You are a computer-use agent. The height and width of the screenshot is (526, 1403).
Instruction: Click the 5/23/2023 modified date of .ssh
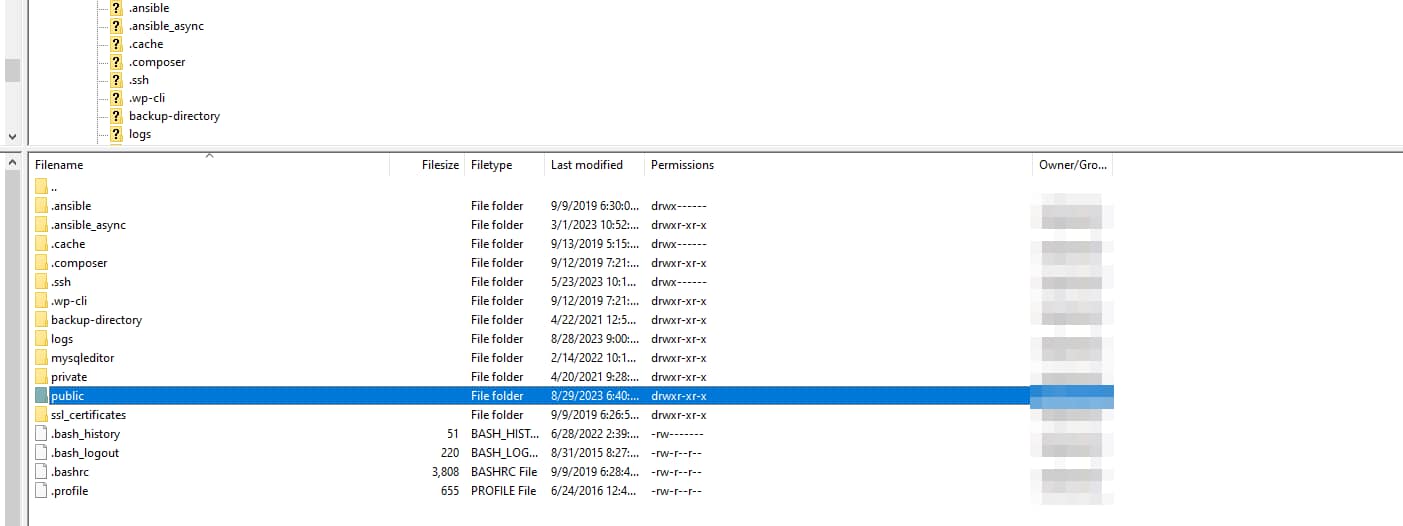click(595, 282)
